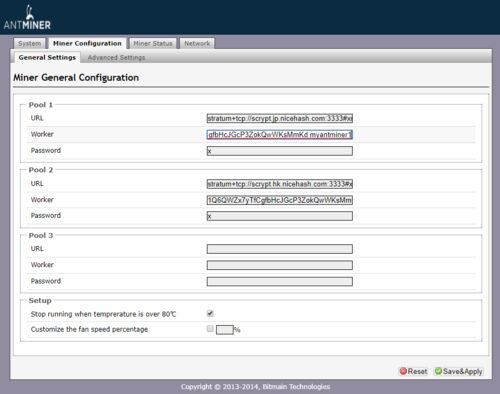Open the Network tab
The image size is (500, 394).
tap(197, 43)
